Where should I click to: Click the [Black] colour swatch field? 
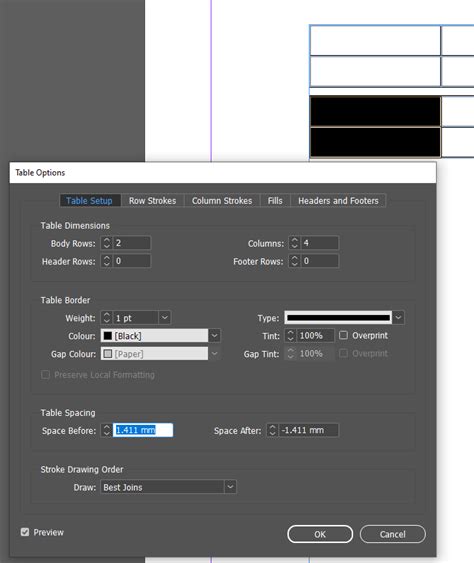coord(154,336)
